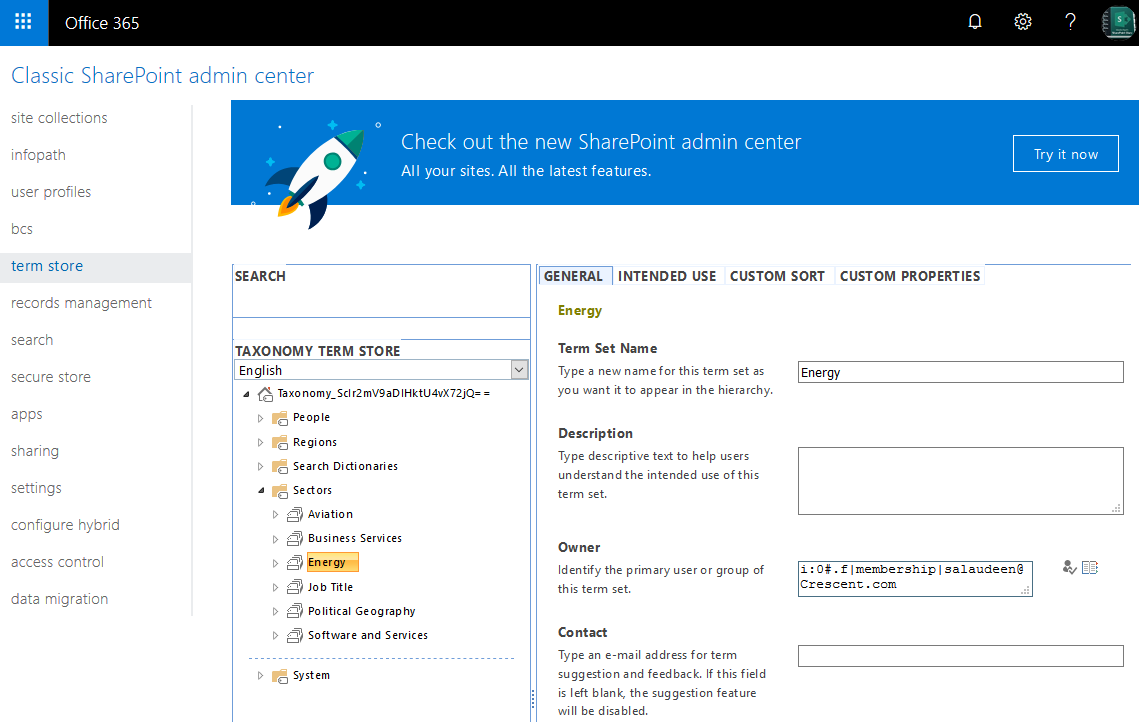Expand the Business Services term set
This screenshot has width=1140, height=722.
point(275,539)
